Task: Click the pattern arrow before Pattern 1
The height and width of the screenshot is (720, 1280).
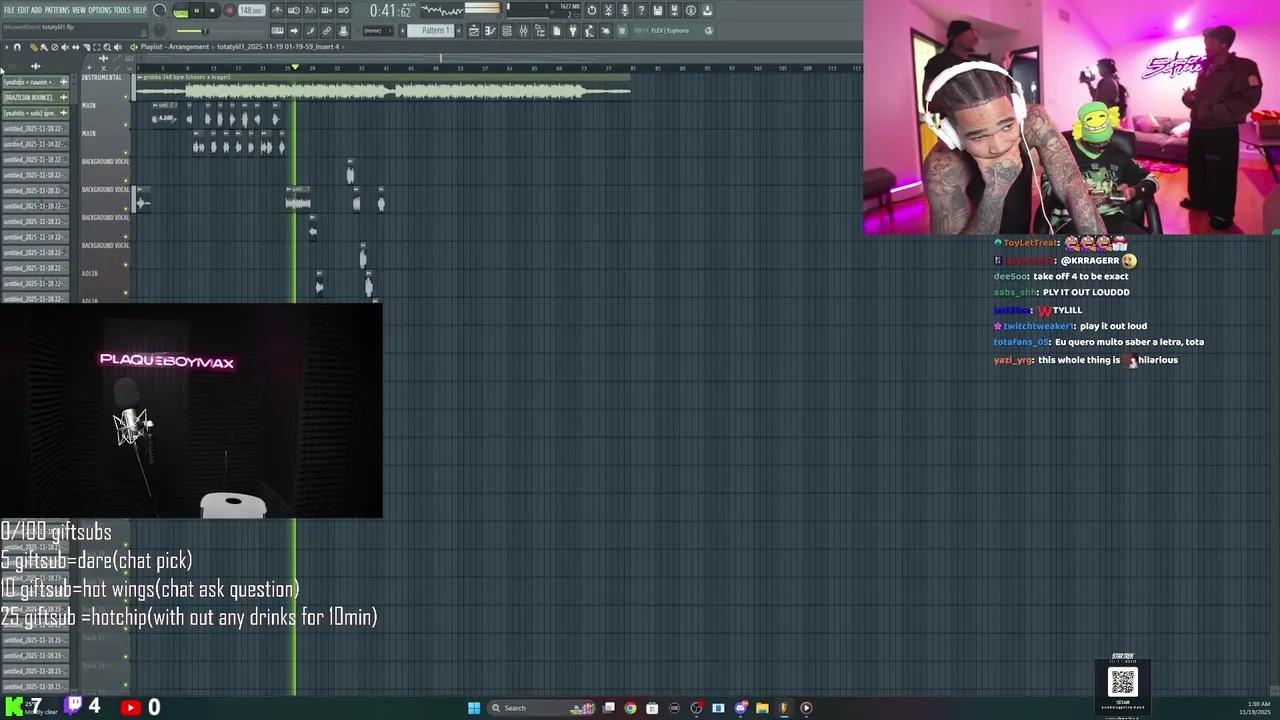Action: tap(402, 31)
